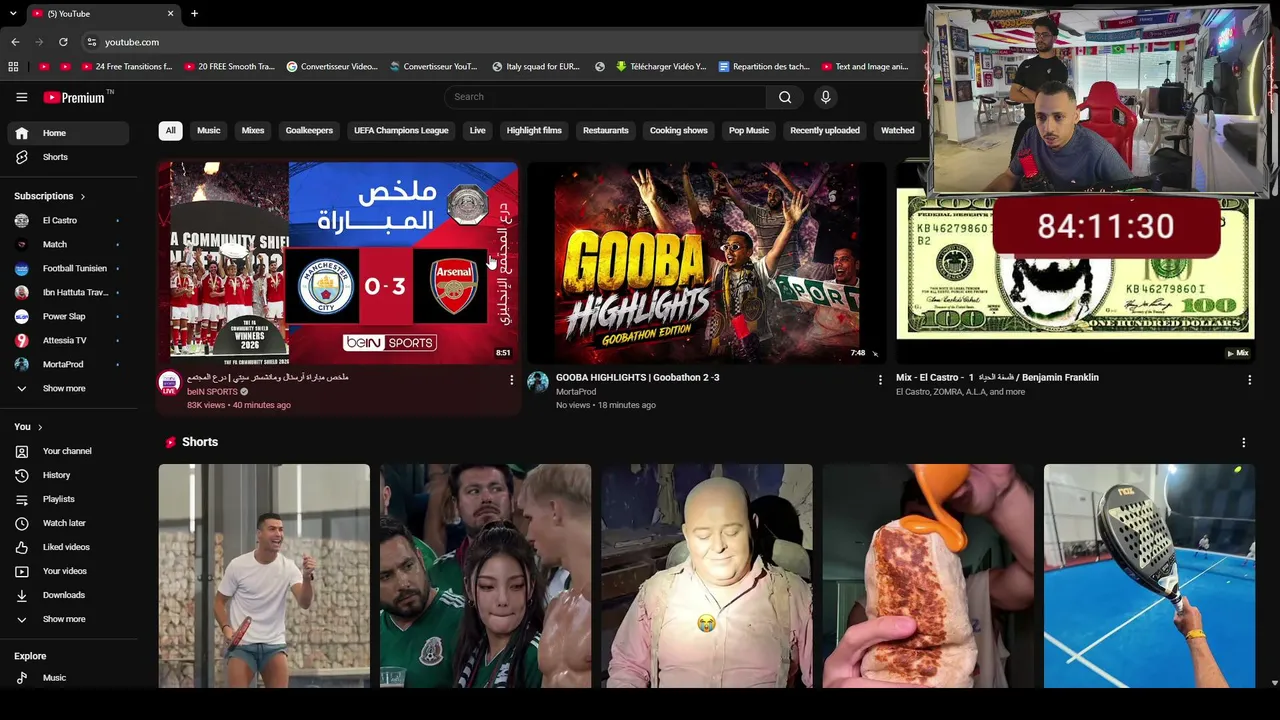Click the YouTube search input field
Image resolution: width=1280 pixels, height=720 pixels.
605,97
